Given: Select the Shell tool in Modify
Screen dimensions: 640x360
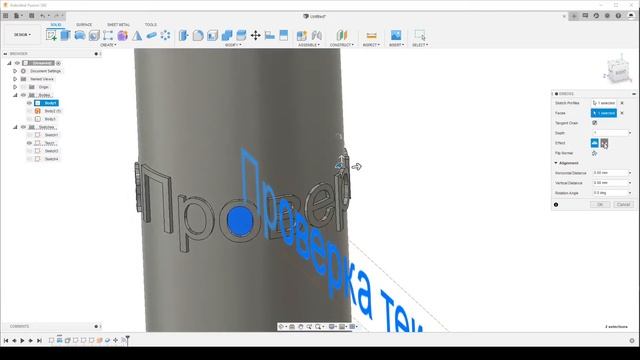Looking at the screenshot, I should coord(212,36).
